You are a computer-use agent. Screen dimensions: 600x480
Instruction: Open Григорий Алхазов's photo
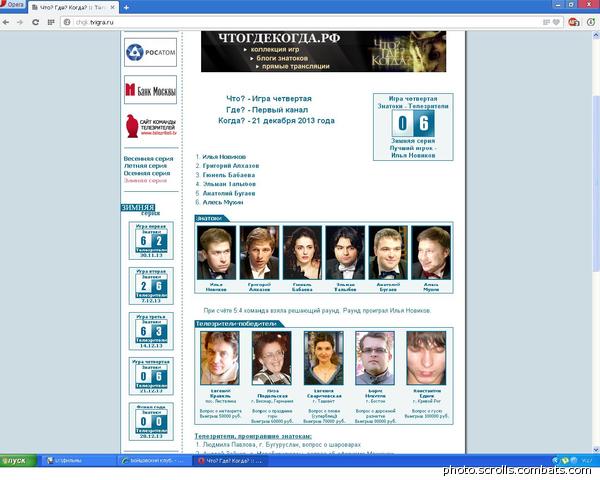coord(259,253)
